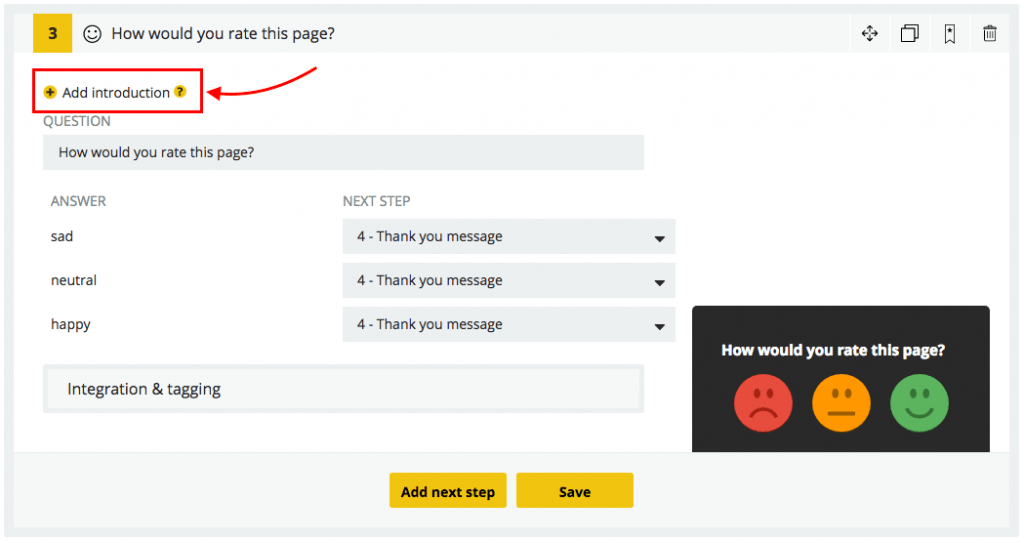The height and width of the screenshot is (543, 1024).
Task: Click the move step crosshair icon
Action: coord(869,33)
